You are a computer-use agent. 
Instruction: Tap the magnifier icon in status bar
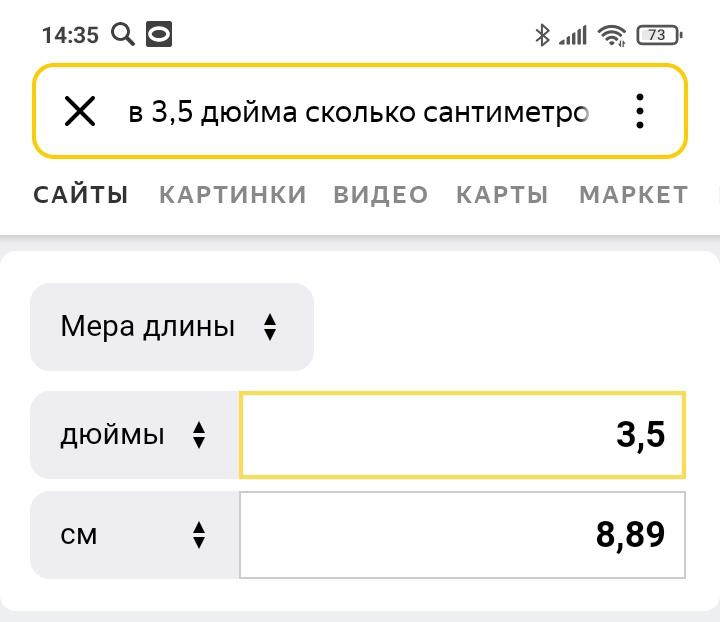123,35
